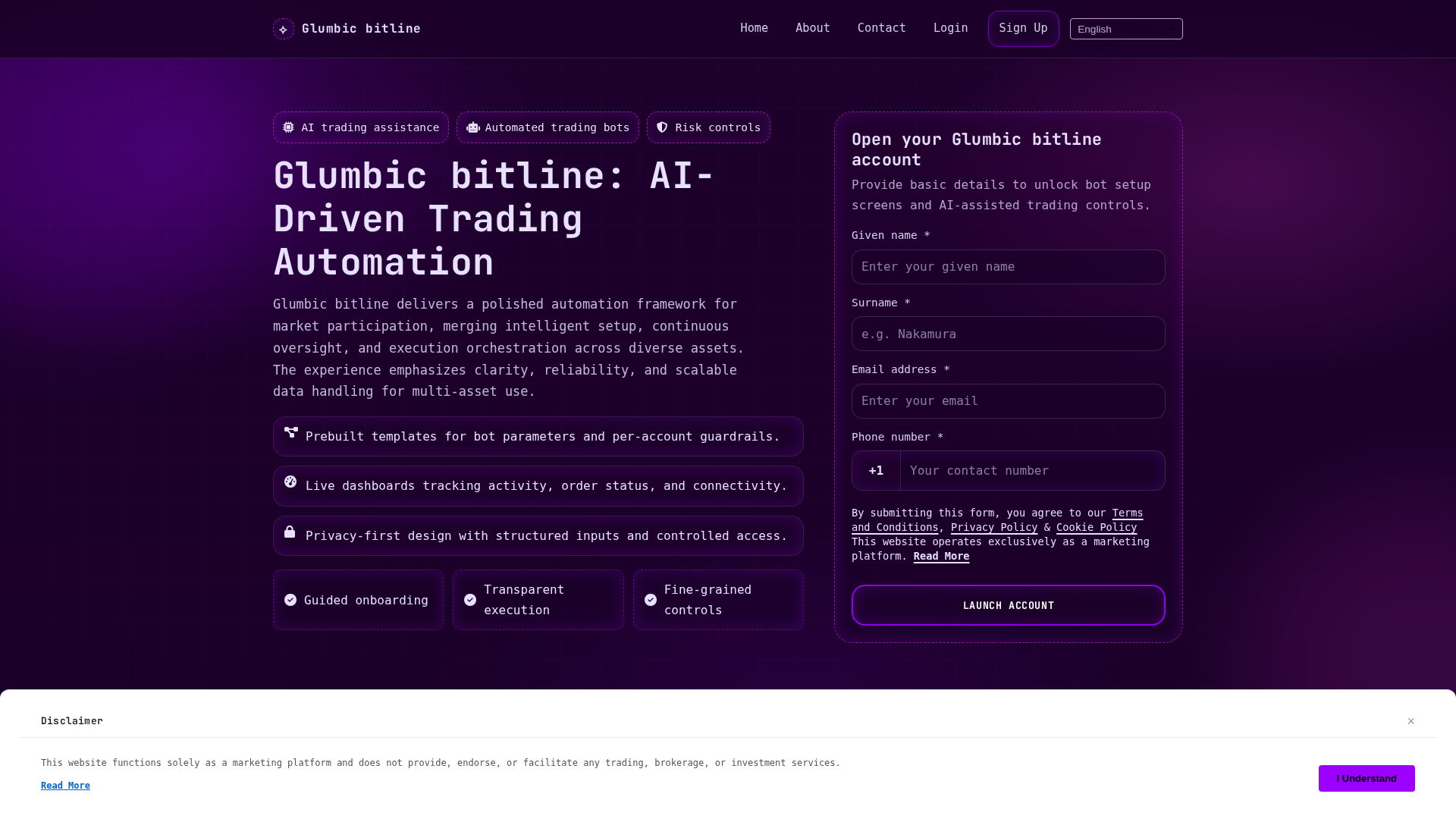
Task: Click the Live dashboards tracking feature row
Action: (538, 486)
